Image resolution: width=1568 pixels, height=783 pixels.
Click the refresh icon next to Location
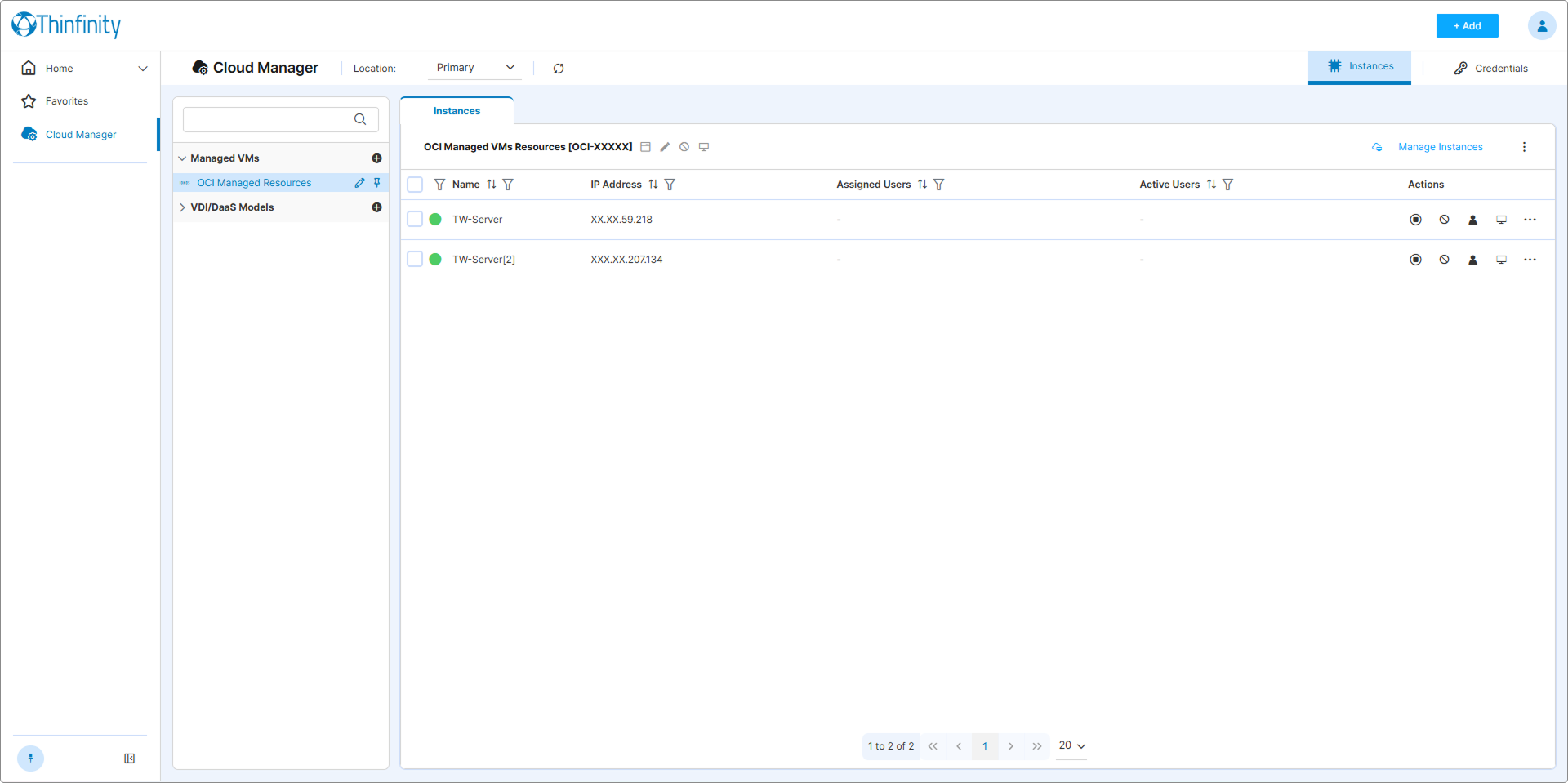tap(559, 69)
